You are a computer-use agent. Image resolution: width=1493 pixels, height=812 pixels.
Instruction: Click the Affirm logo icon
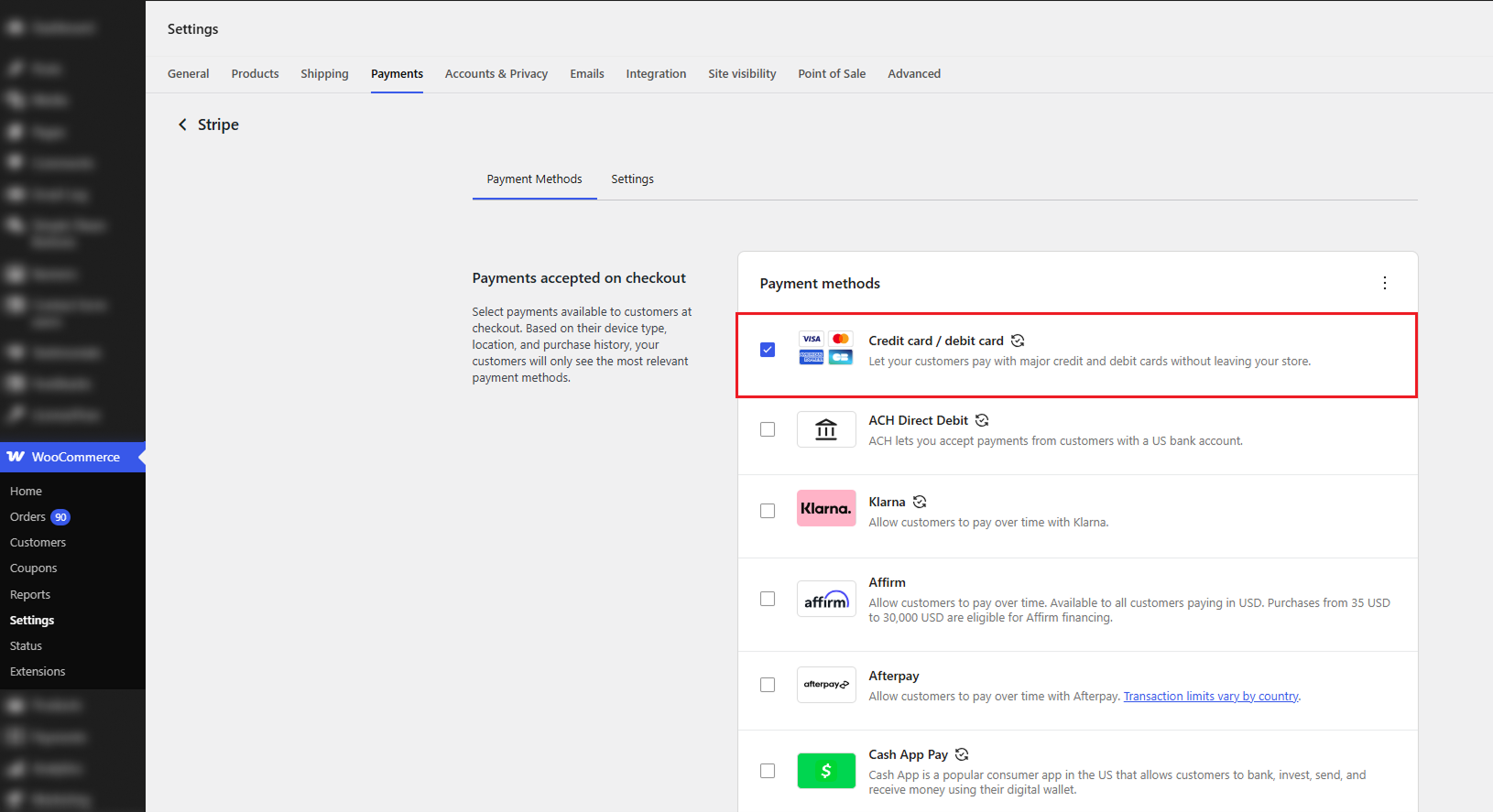click(826, 599)
